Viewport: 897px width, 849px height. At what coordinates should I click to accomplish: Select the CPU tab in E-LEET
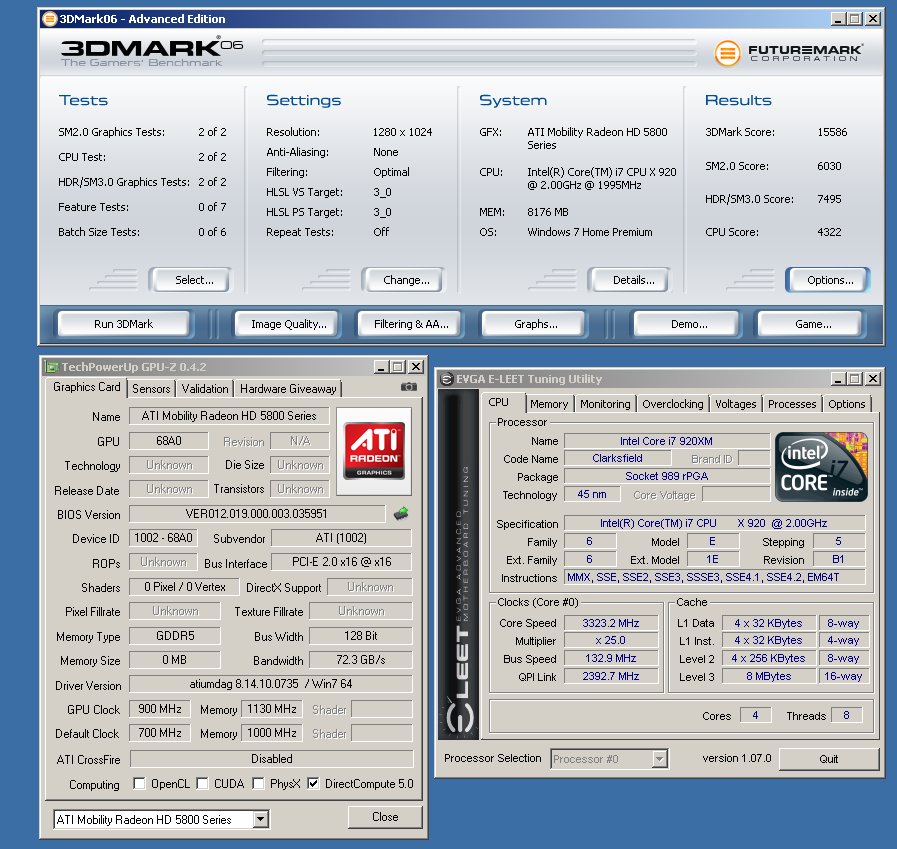click(498, 402)
